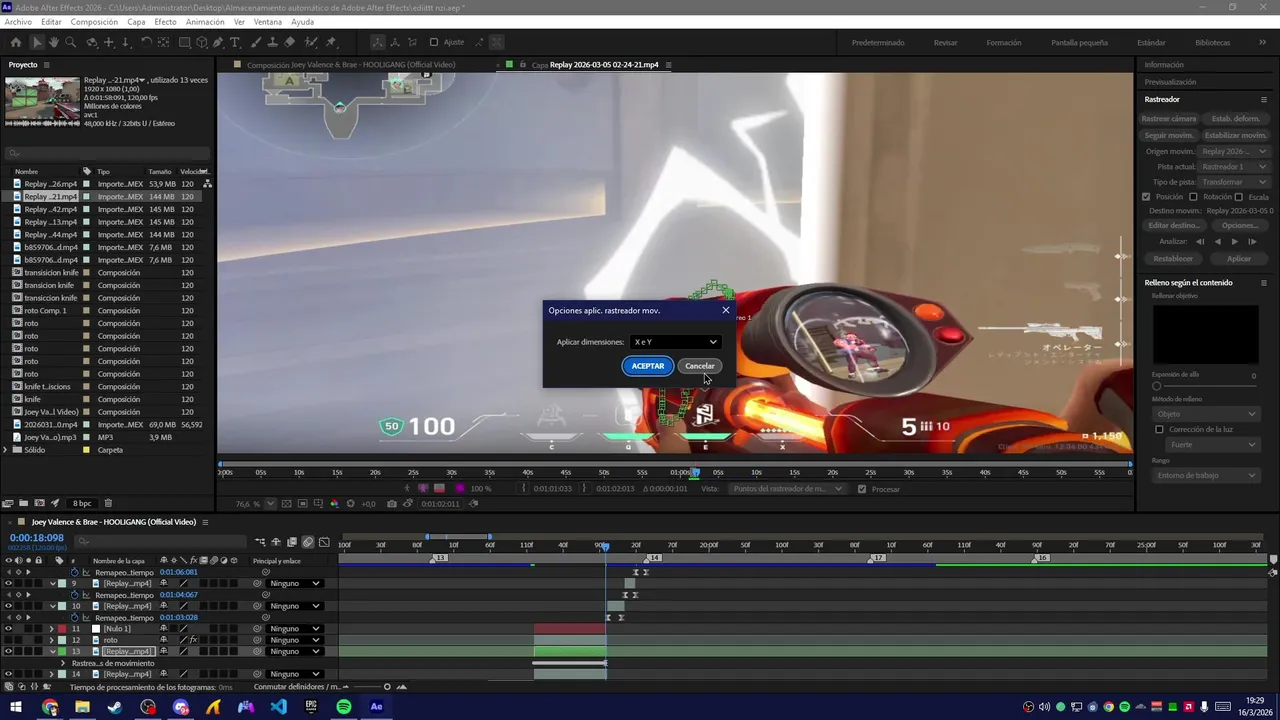
Task: Toggle the Posición checkbox in Rastreador
Action: 1146,197
